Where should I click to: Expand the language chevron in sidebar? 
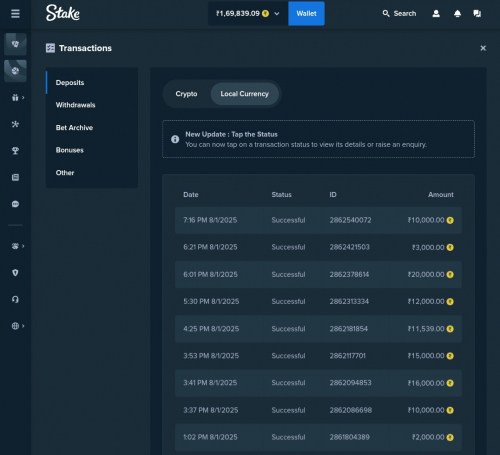[x=23, y=326]
